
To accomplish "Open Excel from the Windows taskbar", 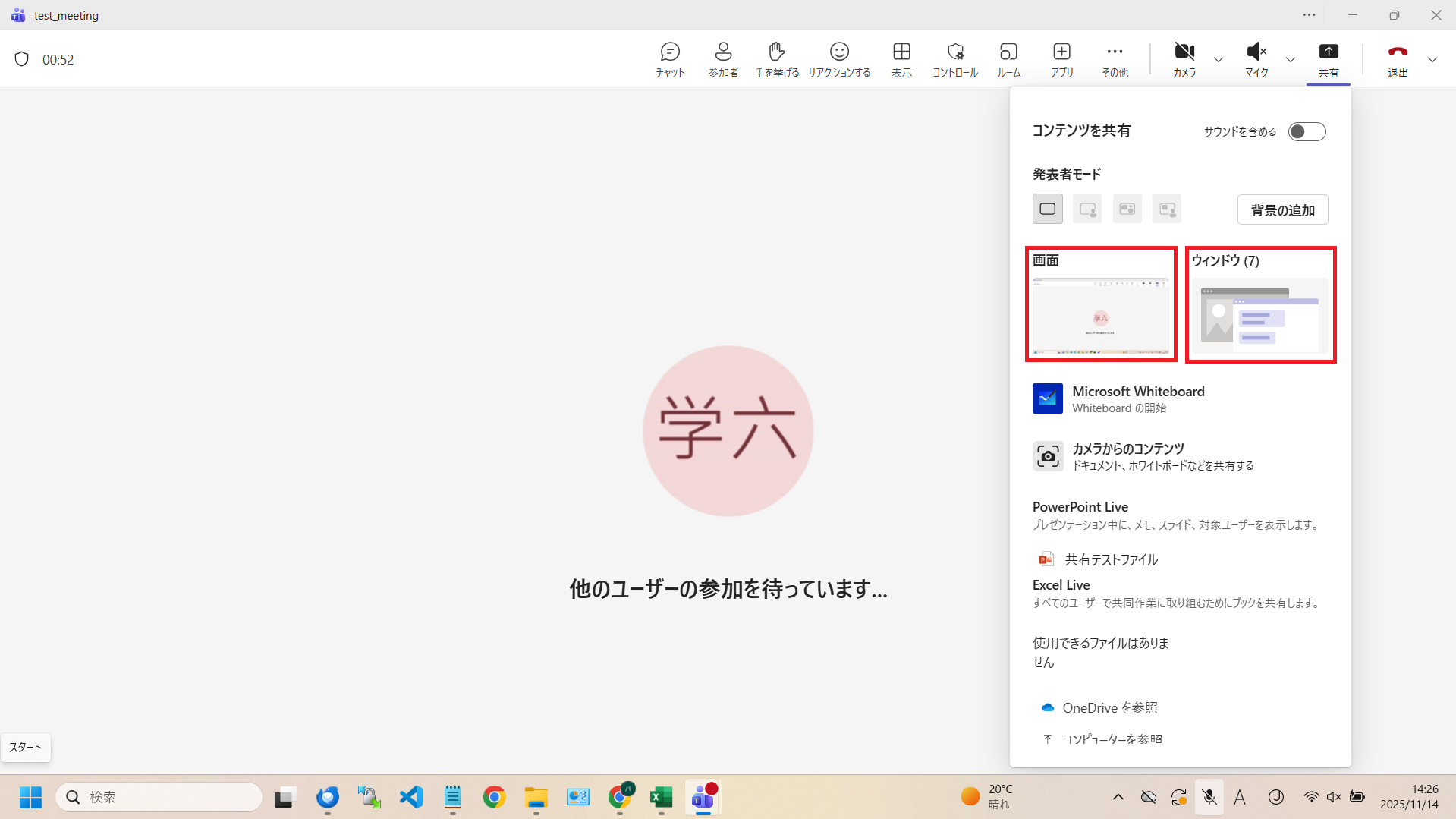I will (x=661, y=797).
